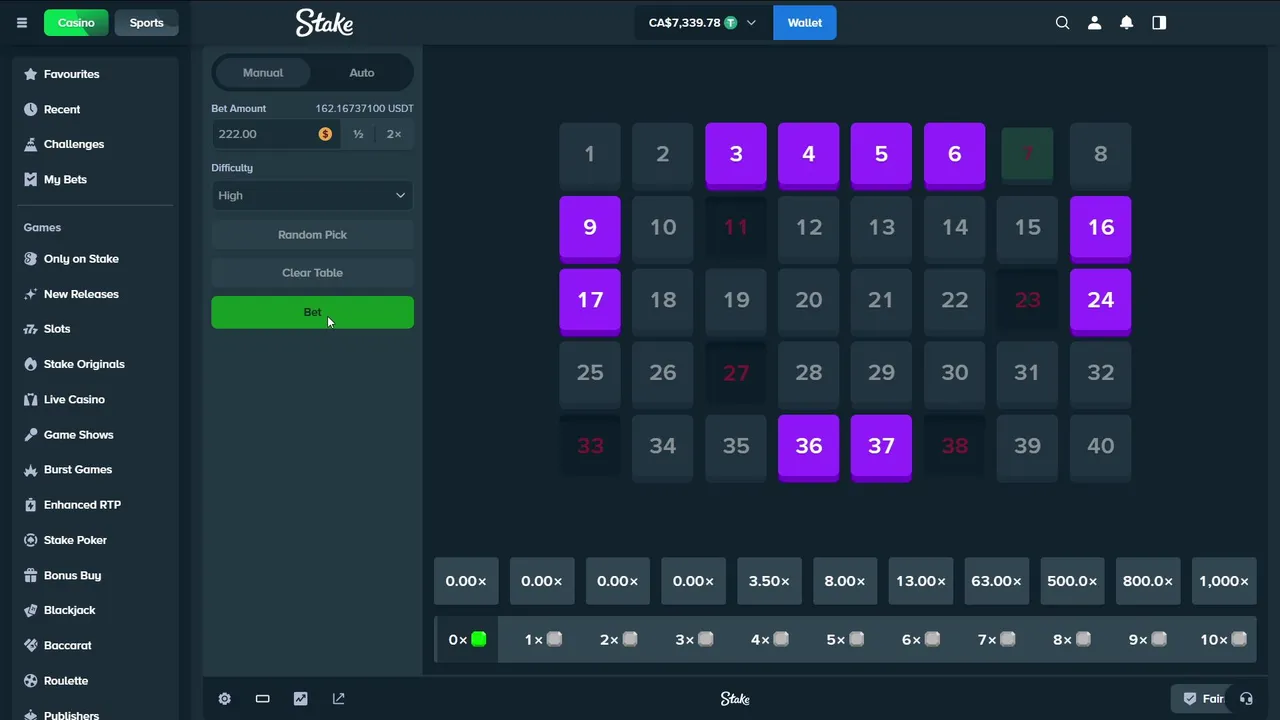This screenshot has width=1280, height=720.
Task: Halve the bet with ½ button
Action: coord(358,134)
